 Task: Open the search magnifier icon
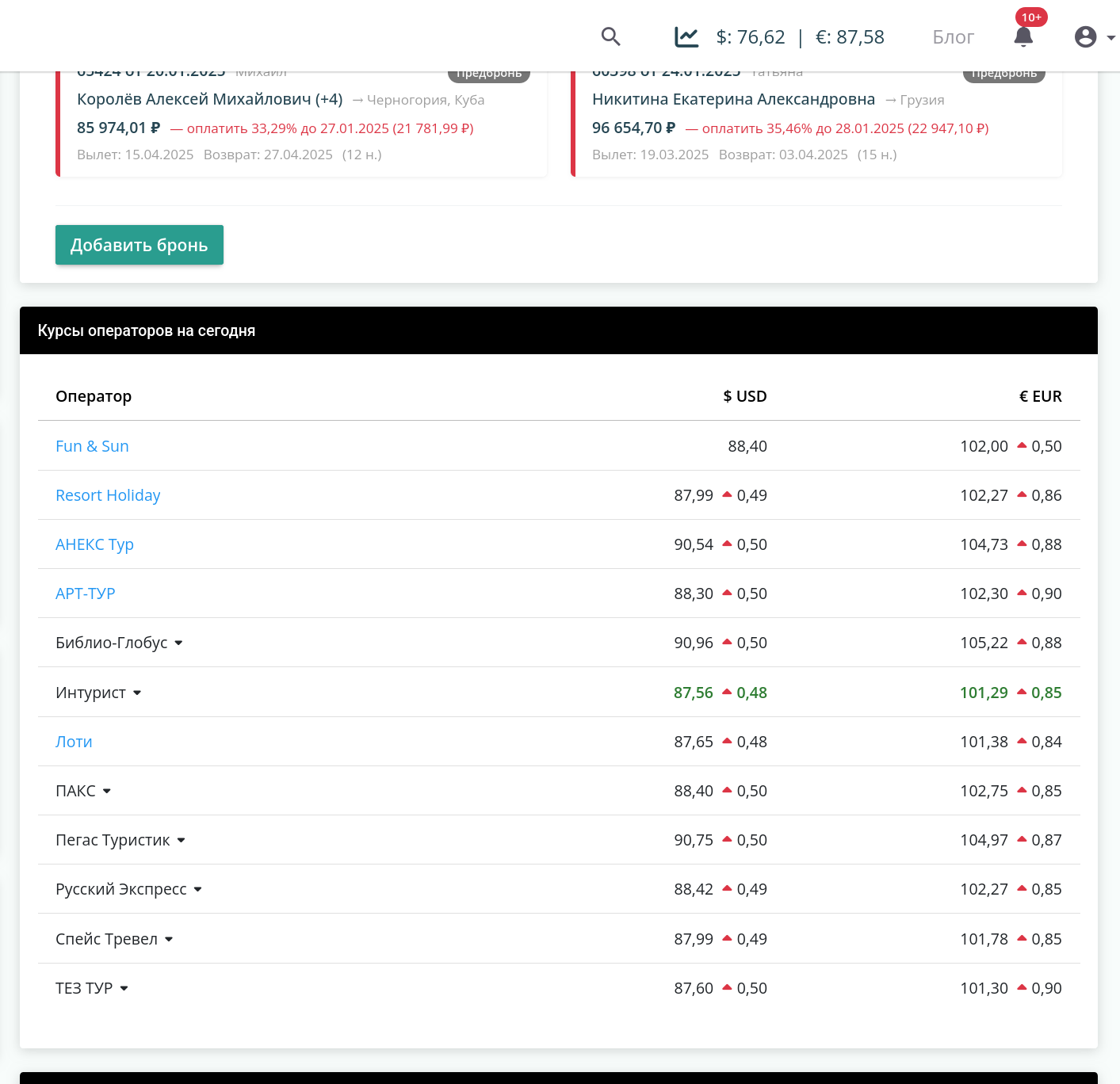[610, 36]
